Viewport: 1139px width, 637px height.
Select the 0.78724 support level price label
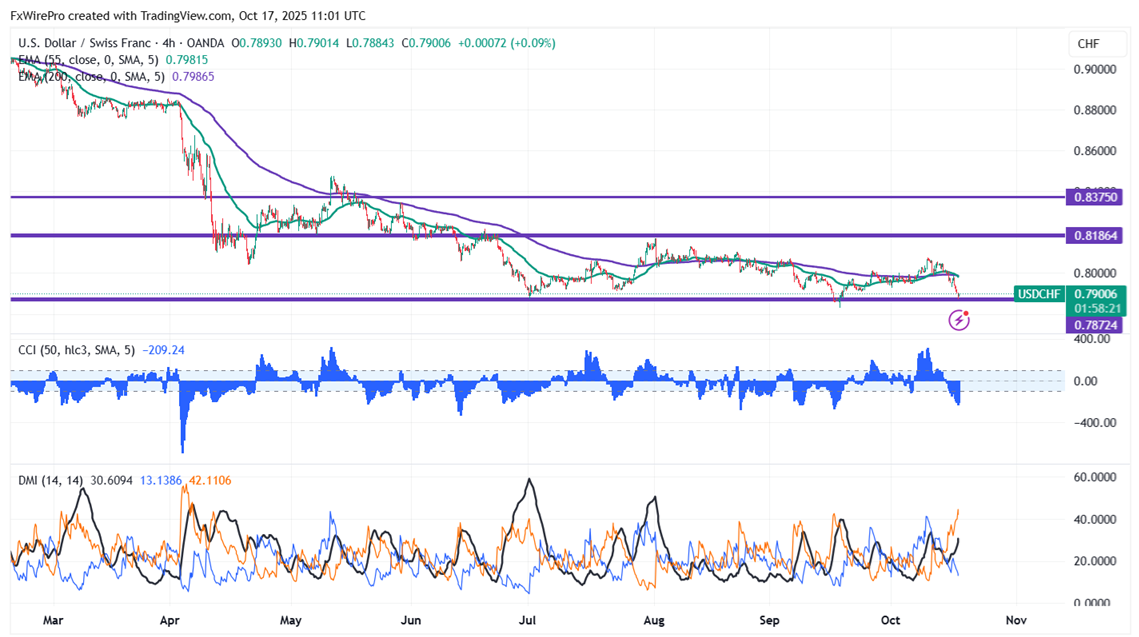tap(1095, 326)
